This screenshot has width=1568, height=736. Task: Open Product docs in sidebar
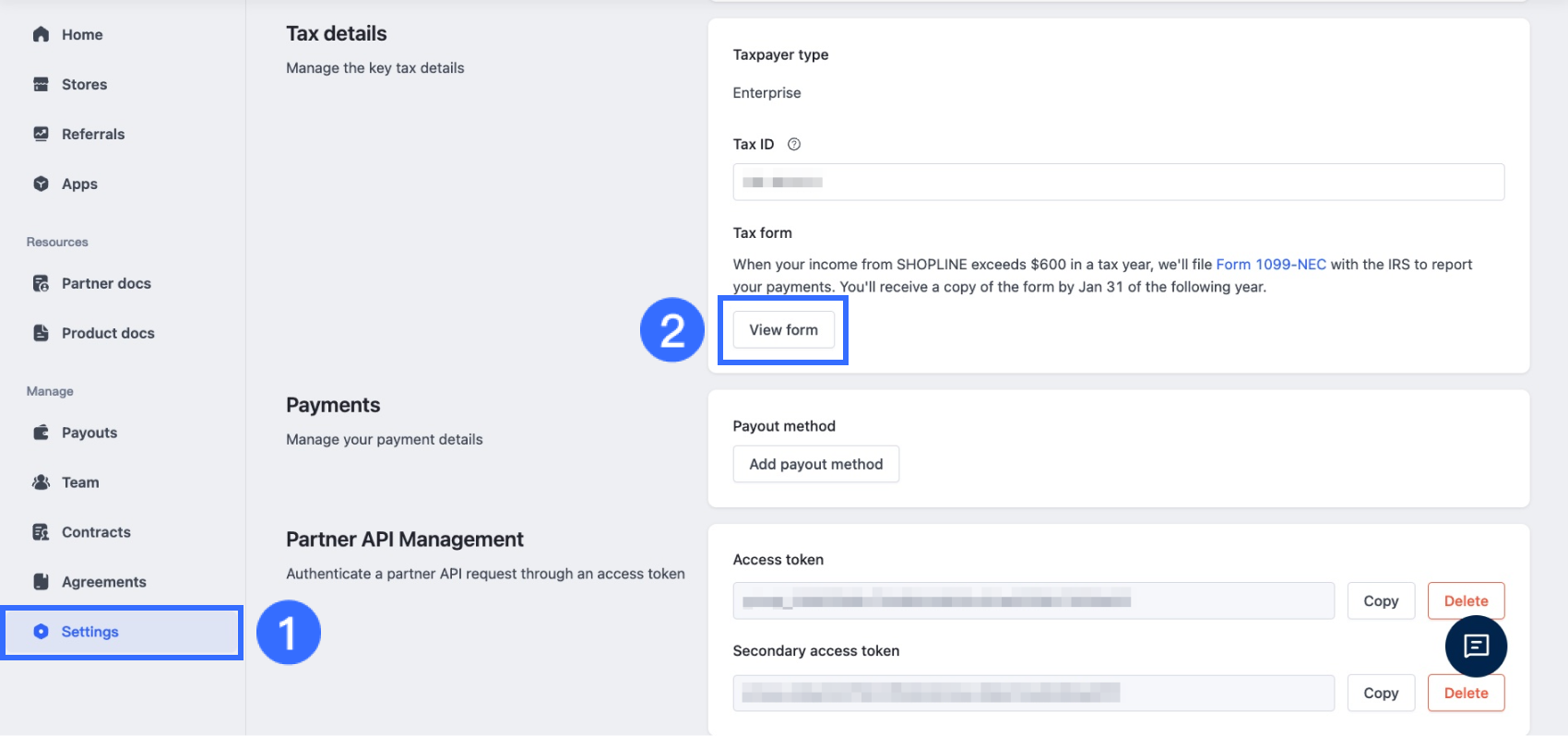click(x=107, y=333)
